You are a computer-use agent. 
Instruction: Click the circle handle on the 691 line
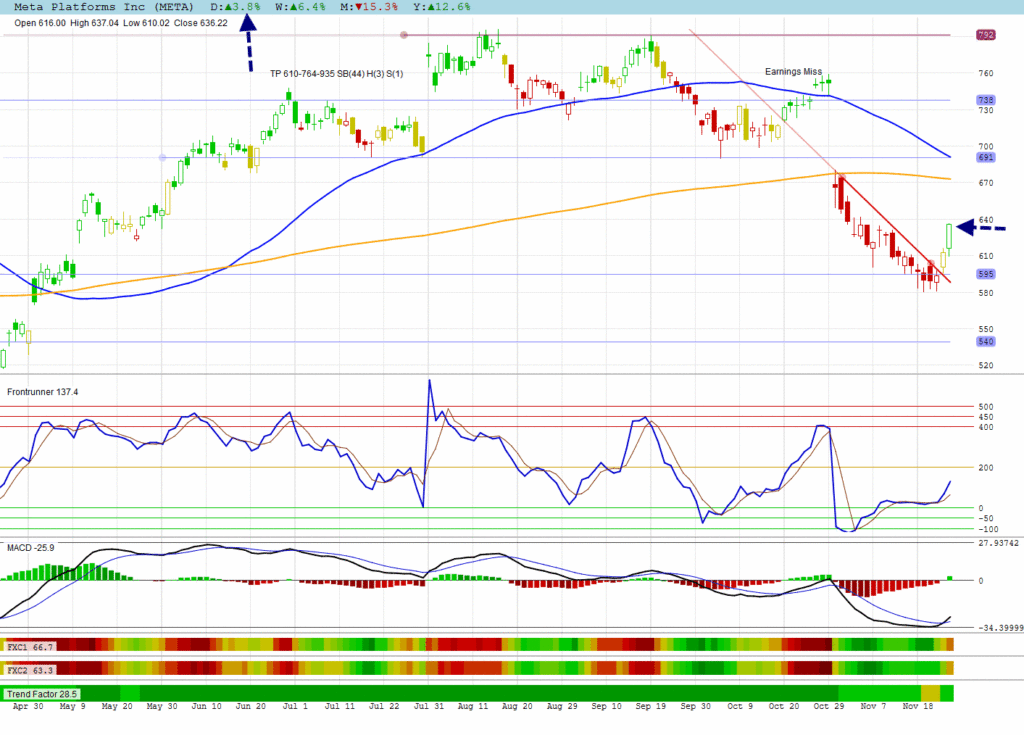point(163,158)
